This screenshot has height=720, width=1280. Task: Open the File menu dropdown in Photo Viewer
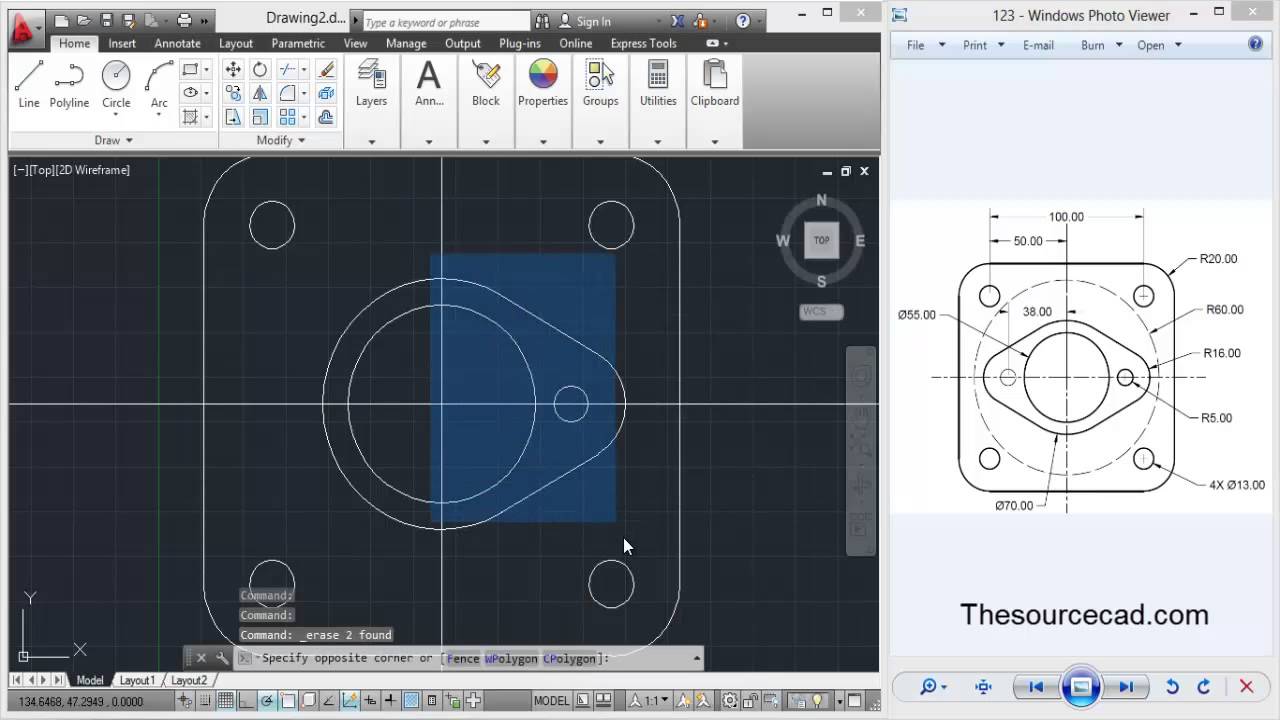(x=925, y=45)
